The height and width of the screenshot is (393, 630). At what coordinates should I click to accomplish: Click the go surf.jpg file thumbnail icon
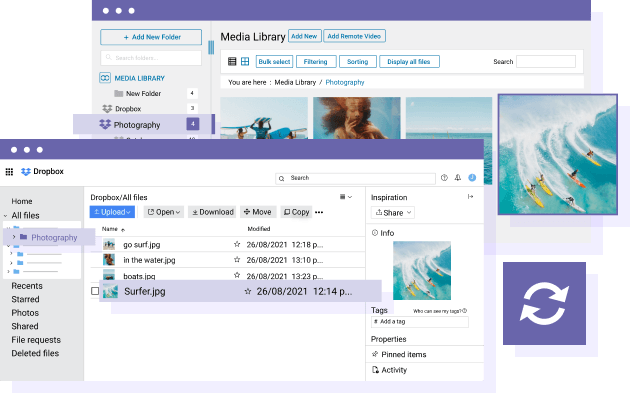[x=109, y=244]
